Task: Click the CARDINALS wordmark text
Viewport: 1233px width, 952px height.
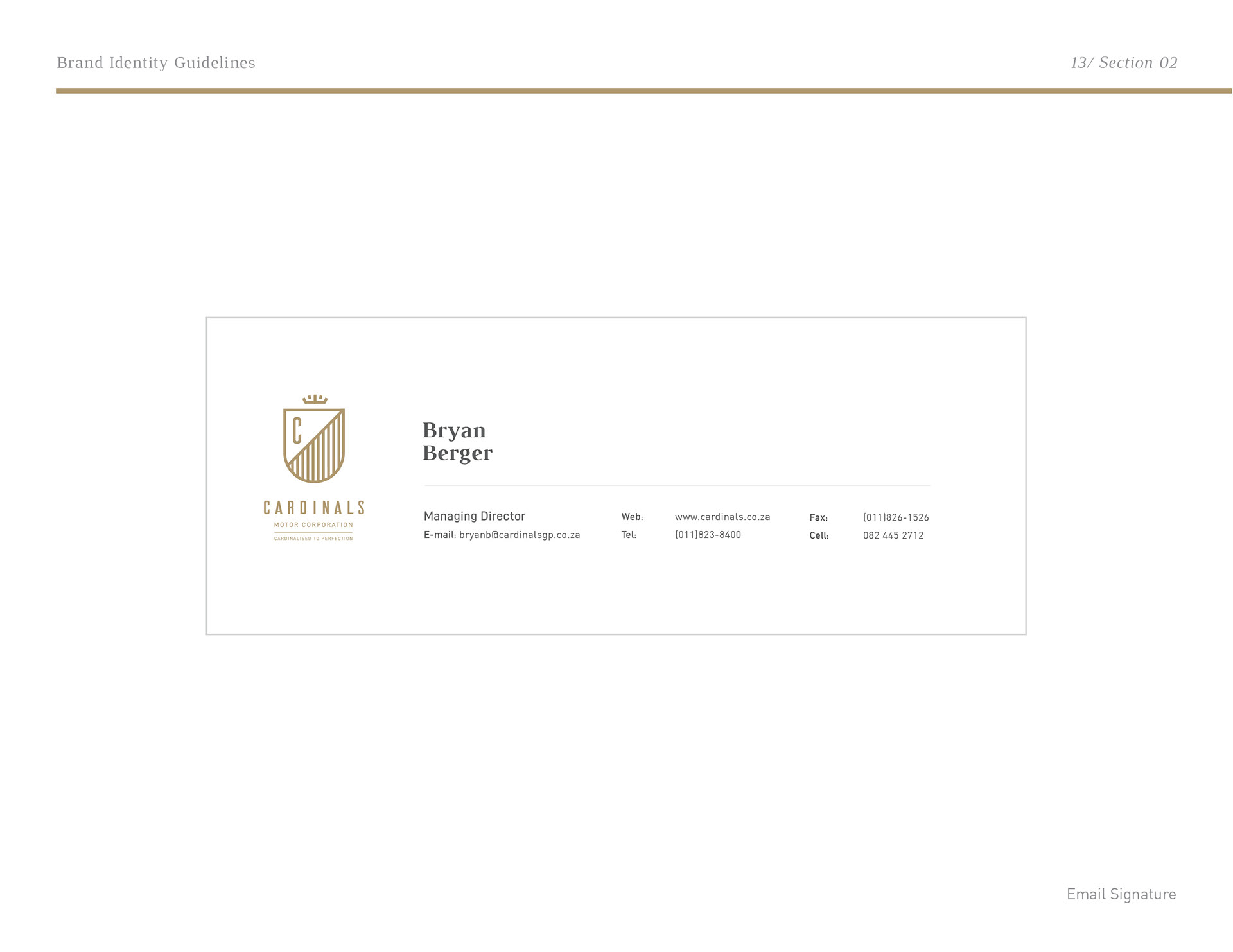Action: [x=314, y=508]
